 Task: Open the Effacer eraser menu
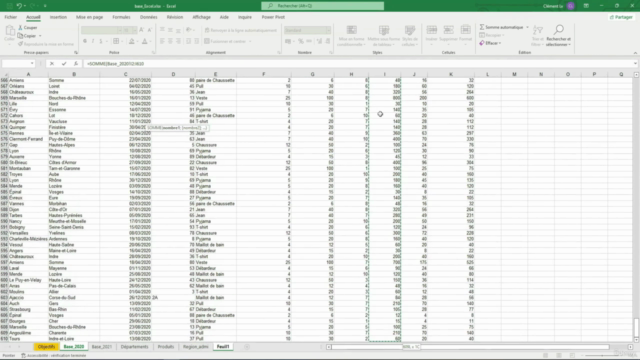pos(490,43)
